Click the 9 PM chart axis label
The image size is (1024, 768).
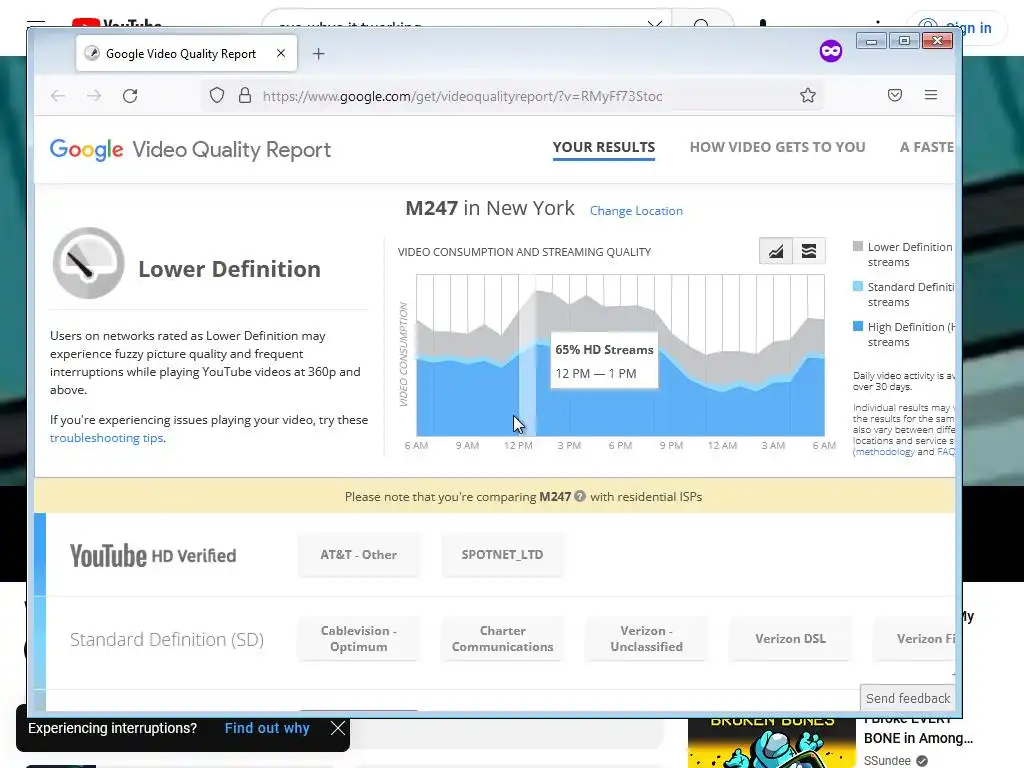[671, 445]
